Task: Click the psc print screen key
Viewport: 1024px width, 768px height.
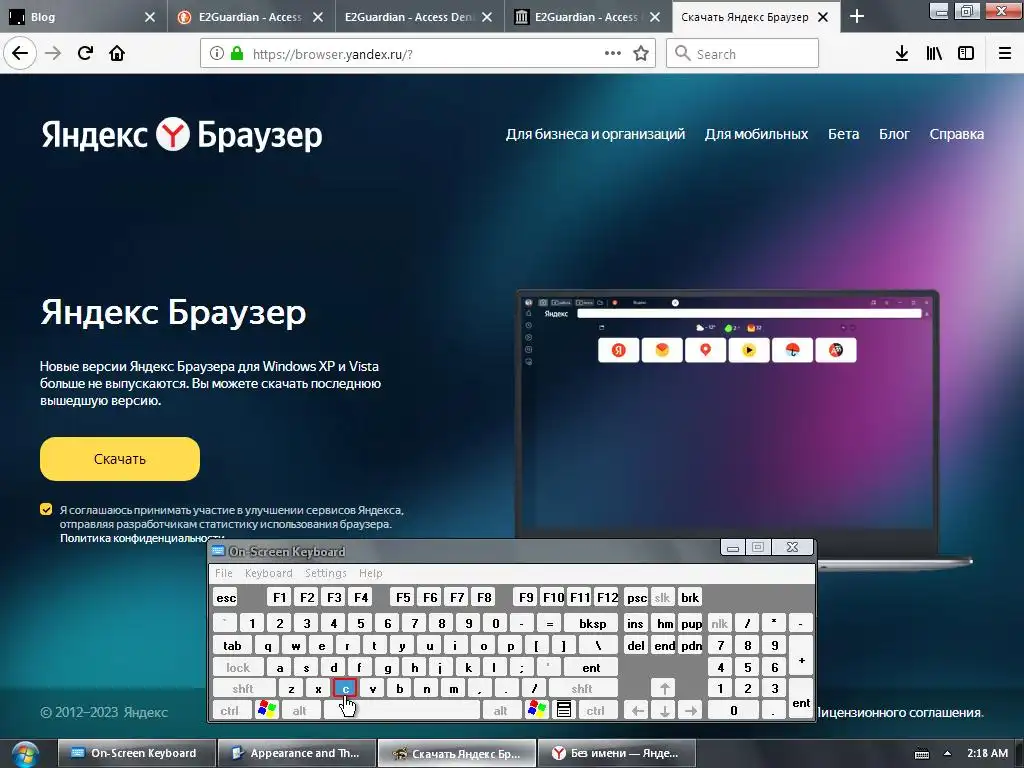Action: 636,598
